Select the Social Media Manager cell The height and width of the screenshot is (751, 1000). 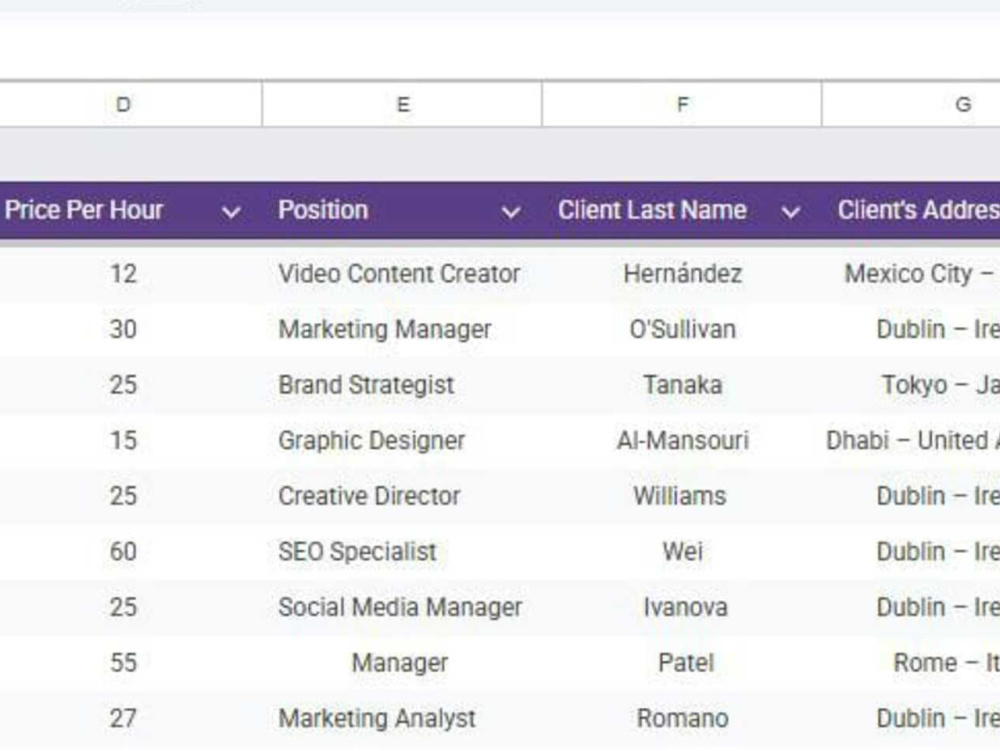[x=402, y=608]
